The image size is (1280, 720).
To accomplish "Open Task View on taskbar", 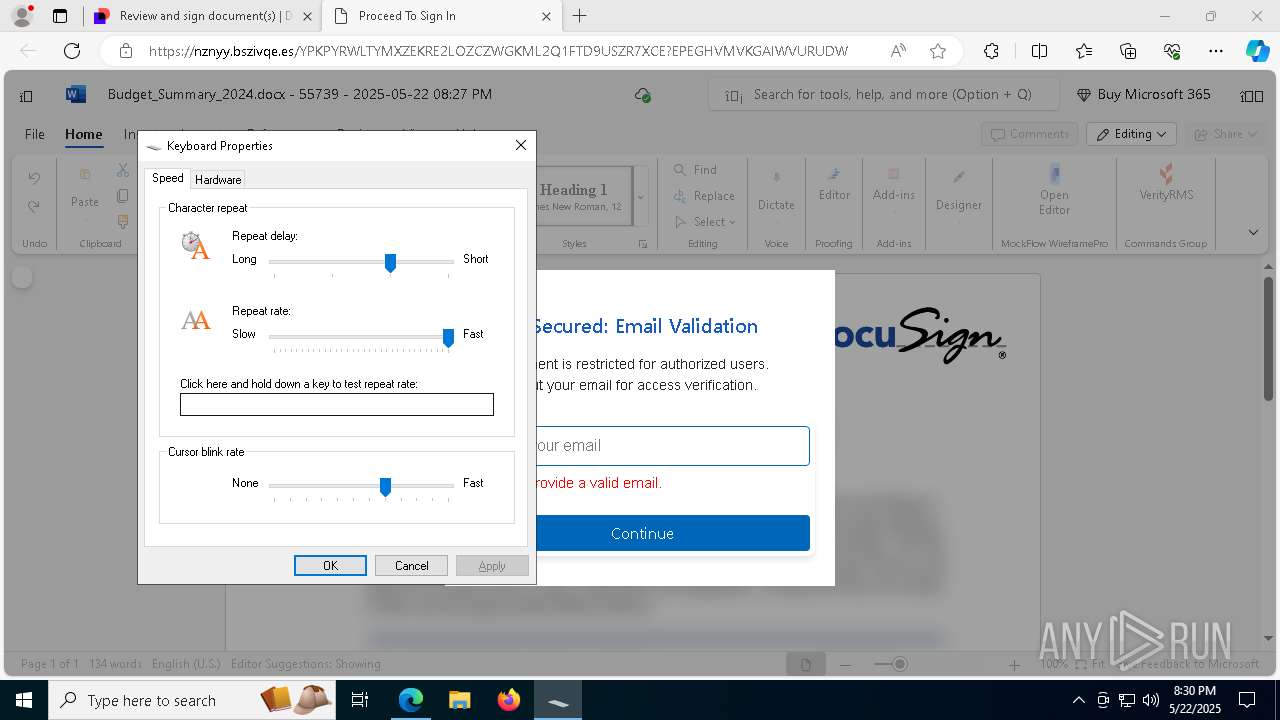I will point(360,700).
